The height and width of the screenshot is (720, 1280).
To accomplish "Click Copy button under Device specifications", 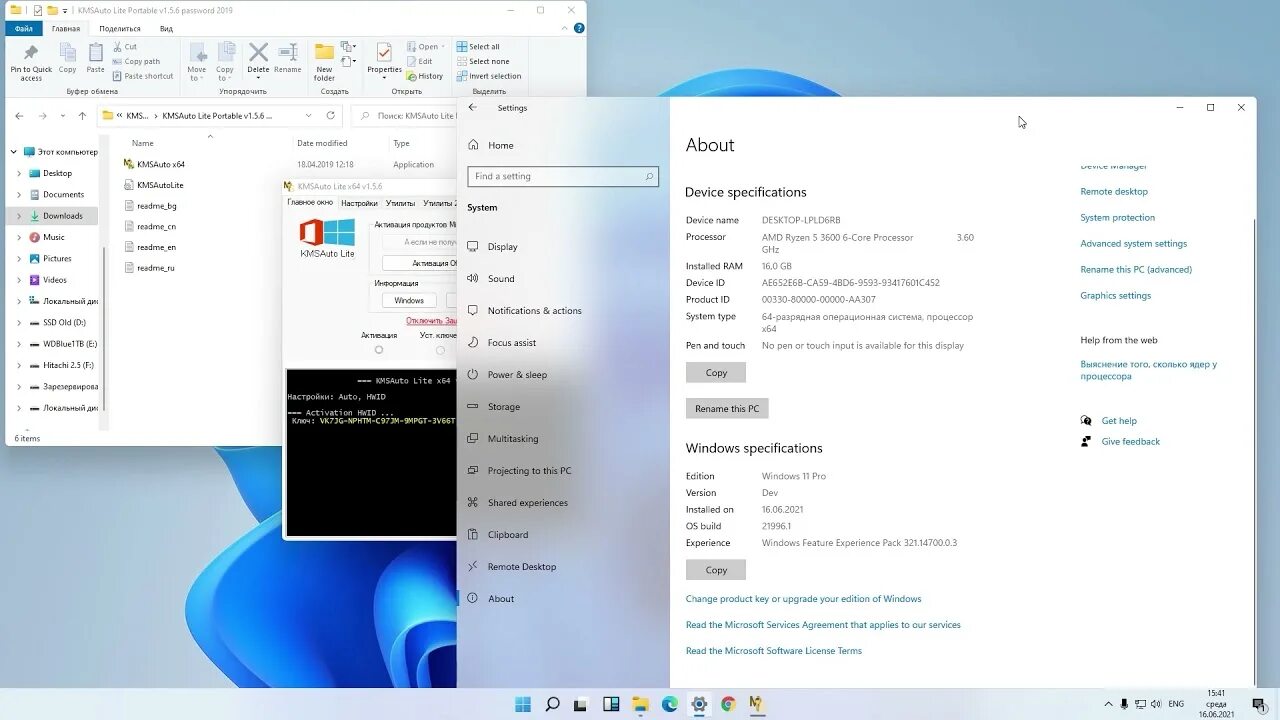I will (716, 372).
